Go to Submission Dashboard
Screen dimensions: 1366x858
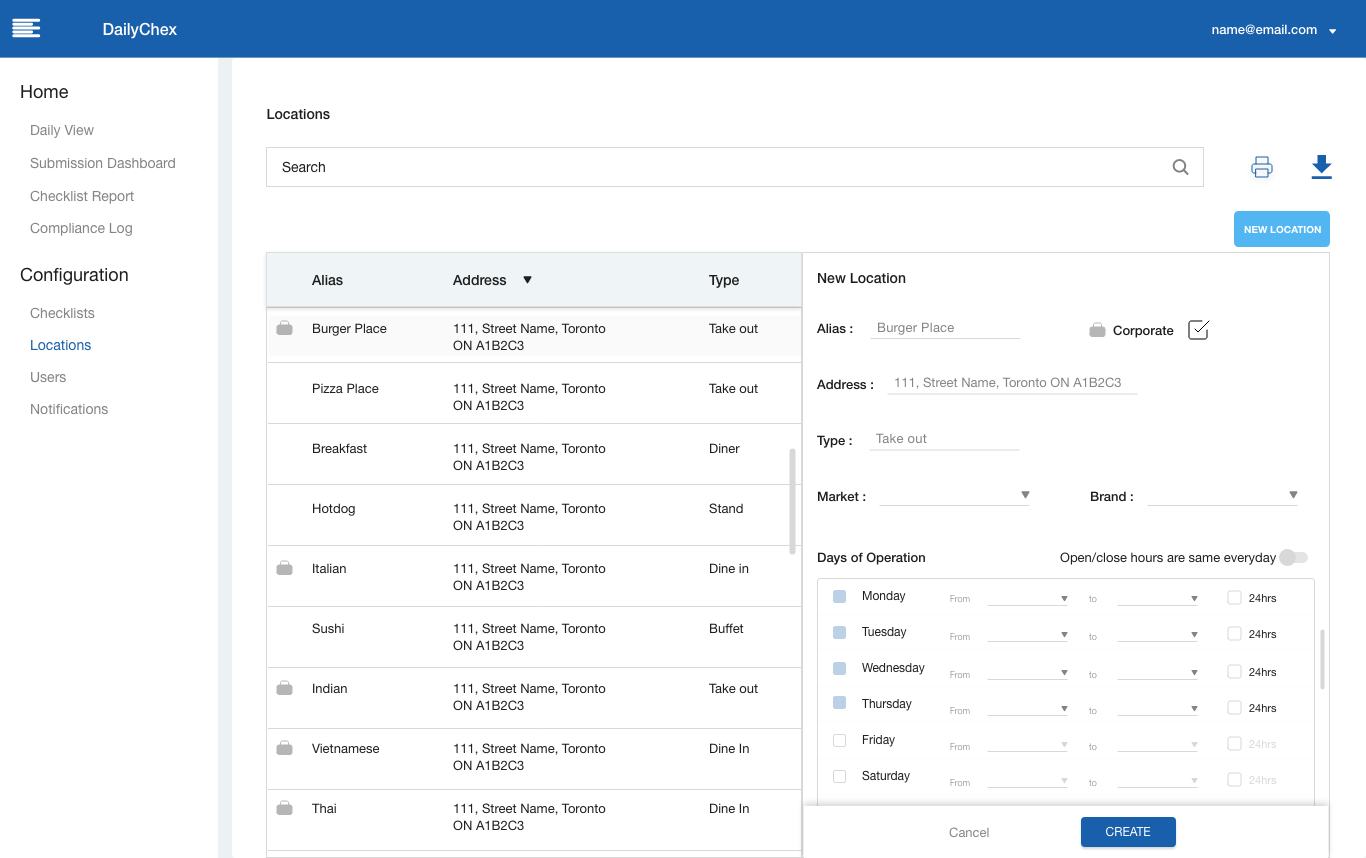(x=103, y=163)
